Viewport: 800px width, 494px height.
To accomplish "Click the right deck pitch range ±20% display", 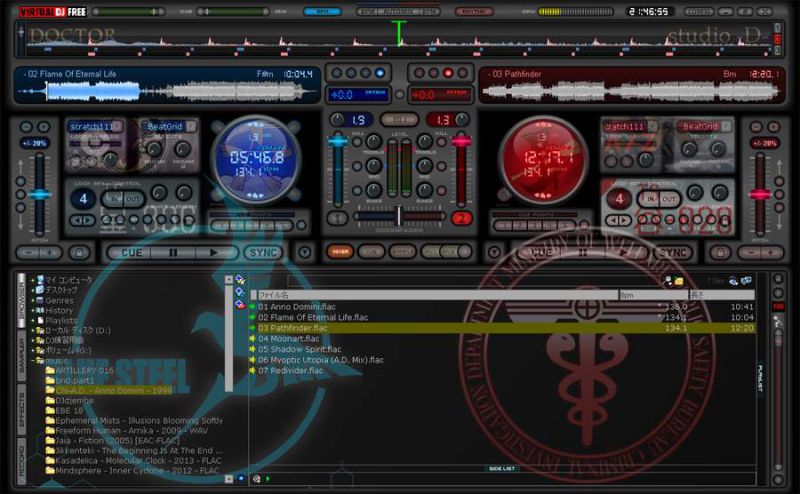I will (x=764, y=143).
